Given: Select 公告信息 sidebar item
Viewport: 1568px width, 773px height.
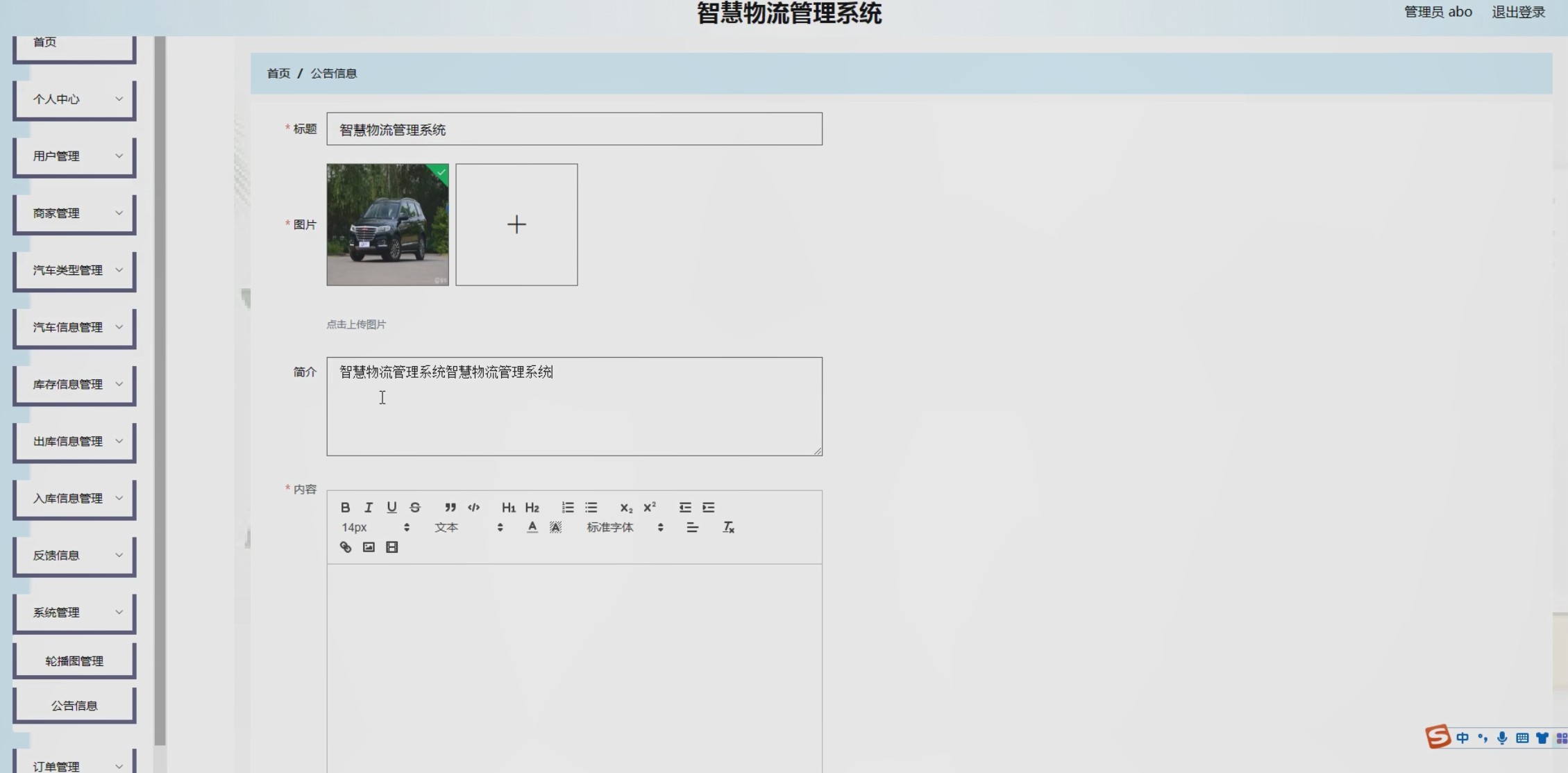Looking at the screenshot, I should point(74,706).
